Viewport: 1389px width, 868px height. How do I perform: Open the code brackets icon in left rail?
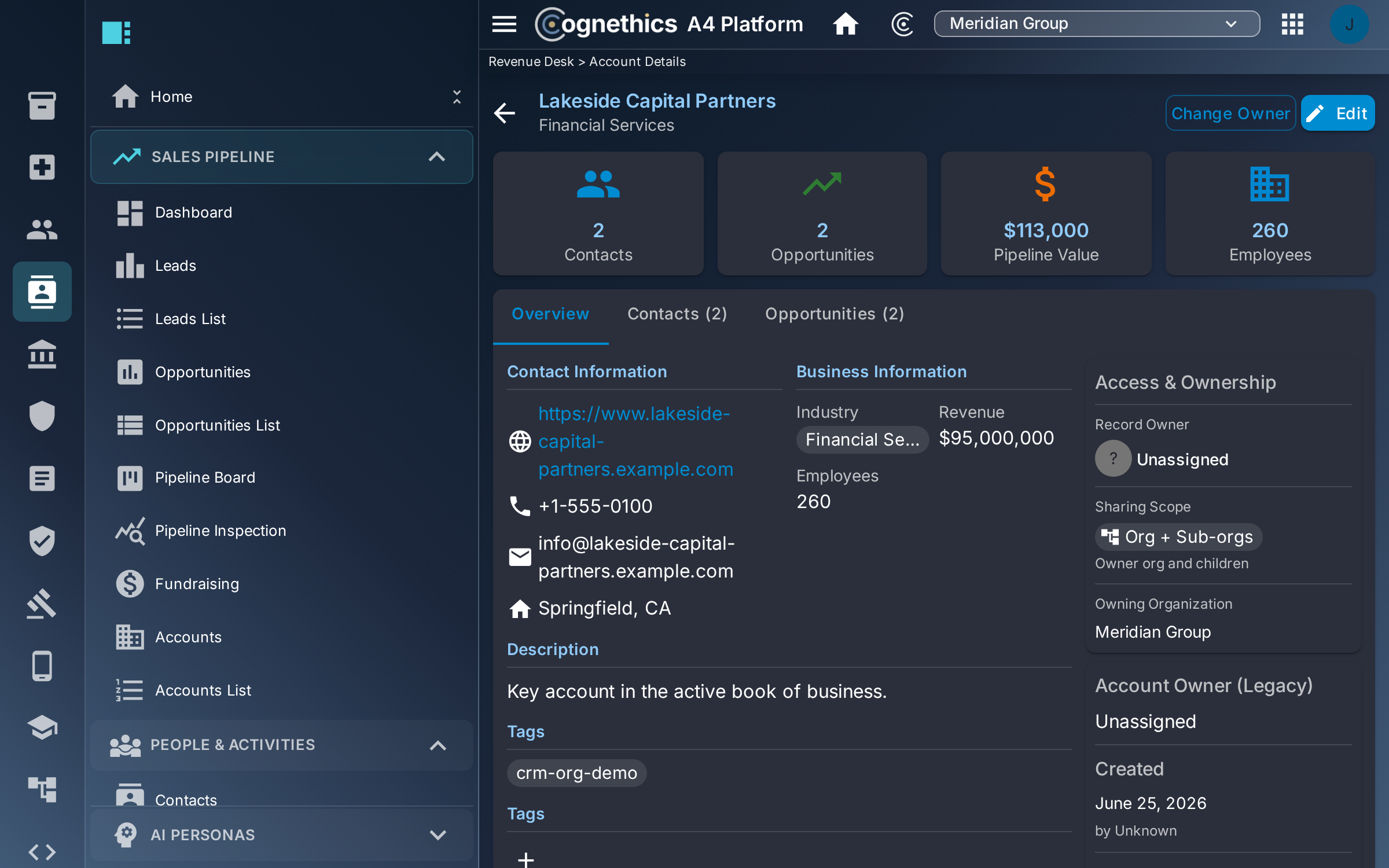tap(42, 852)
